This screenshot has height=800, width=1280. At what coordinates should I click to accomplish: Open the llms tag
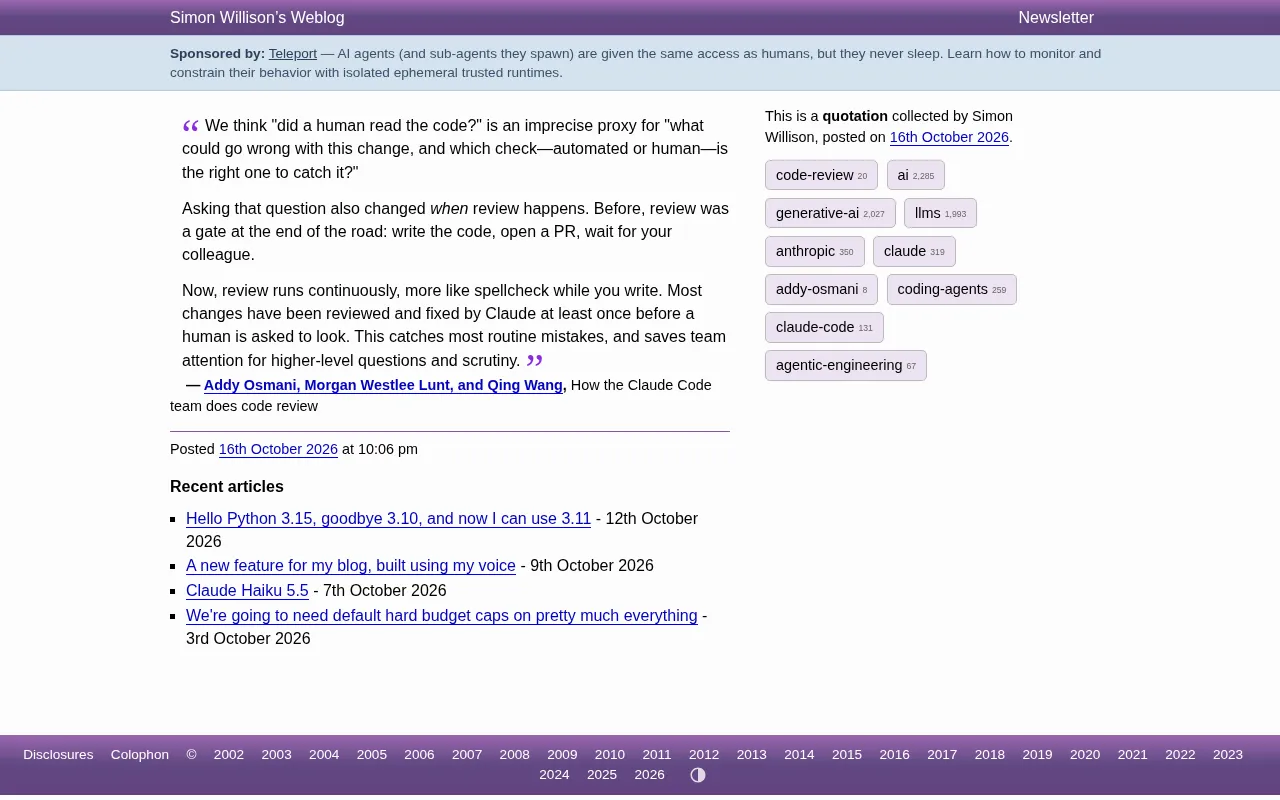pyautogui.click(x=940, y=213)
